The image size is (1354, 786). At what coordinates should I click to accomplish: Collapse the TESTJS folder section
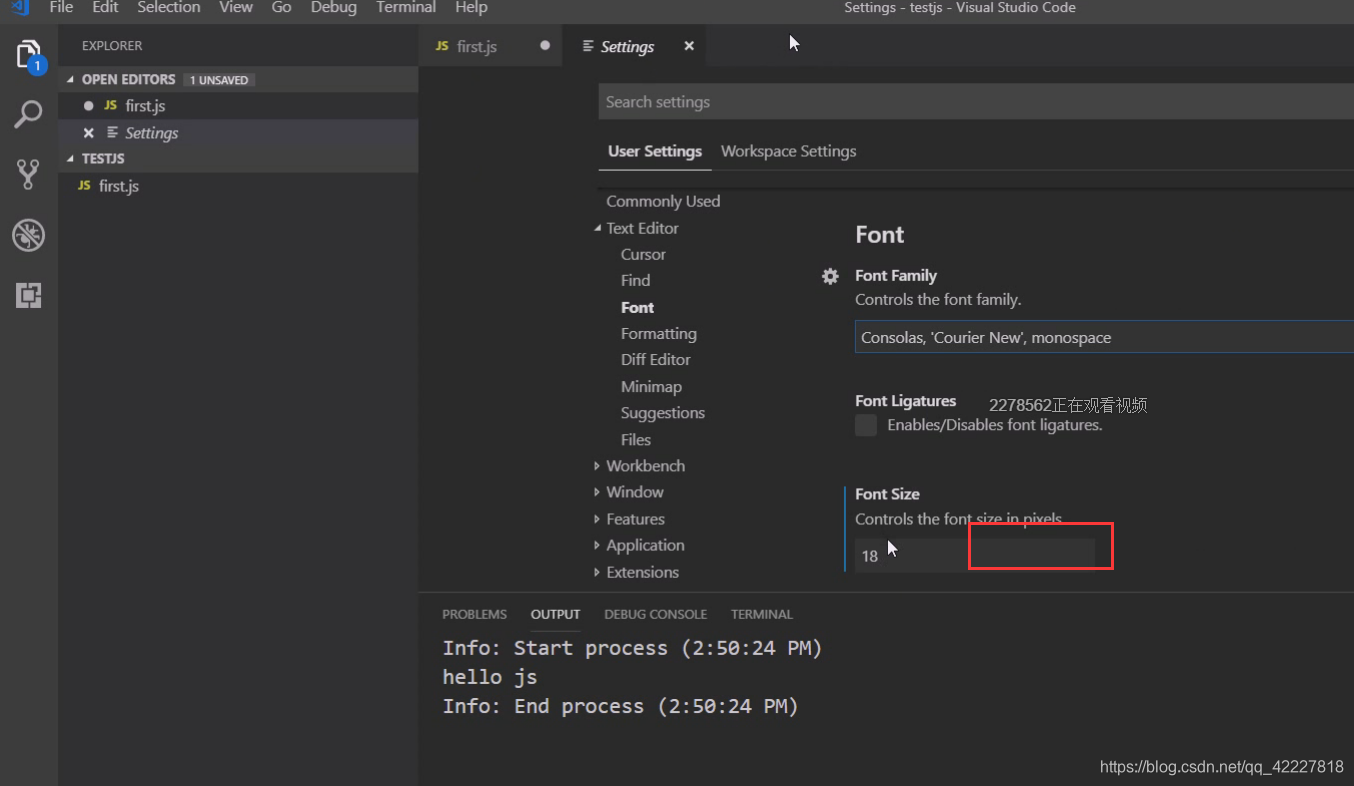[71, 159]
